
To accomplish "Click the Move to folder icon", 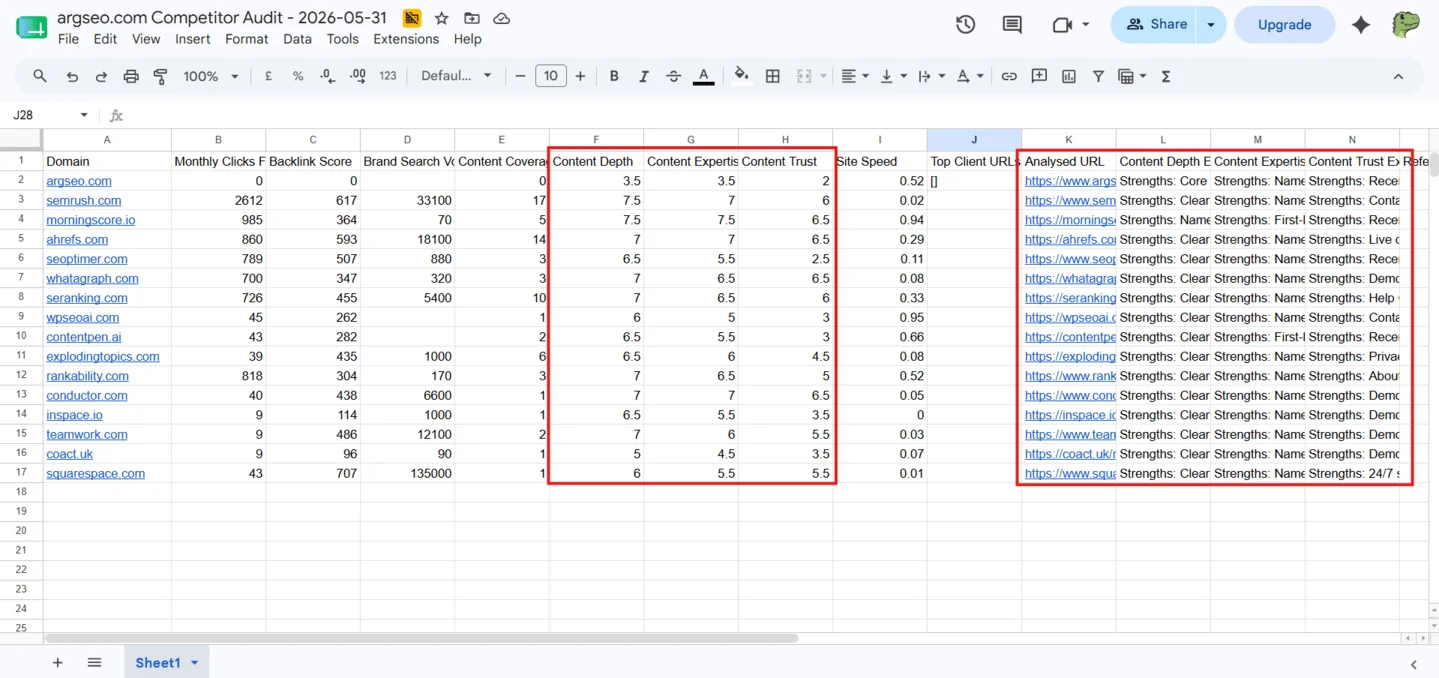I will click(x=472, y=18).
